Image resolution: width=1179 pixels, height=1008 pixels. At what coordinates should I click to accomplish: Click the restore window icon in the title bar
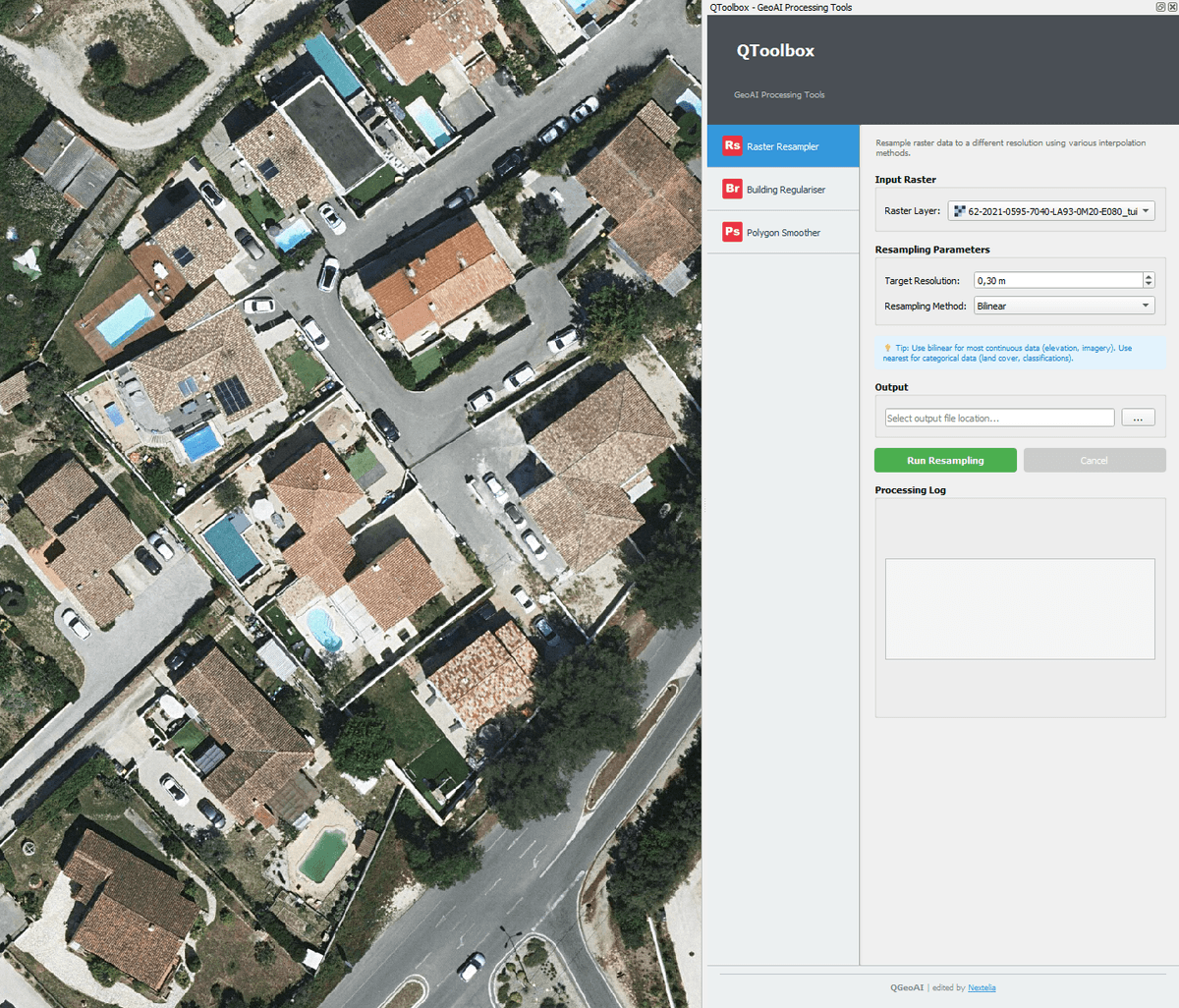pyautogui.click(x=1159, y=7)
